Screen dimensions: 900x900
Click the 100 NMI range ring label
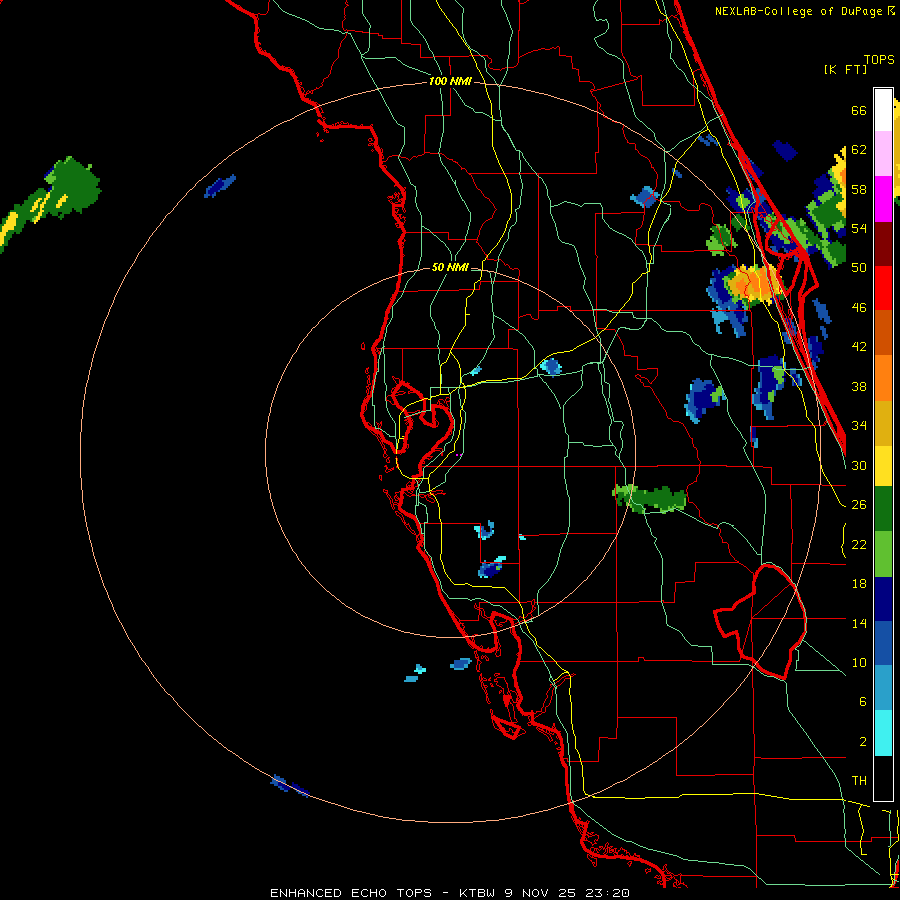pos(450,82)
